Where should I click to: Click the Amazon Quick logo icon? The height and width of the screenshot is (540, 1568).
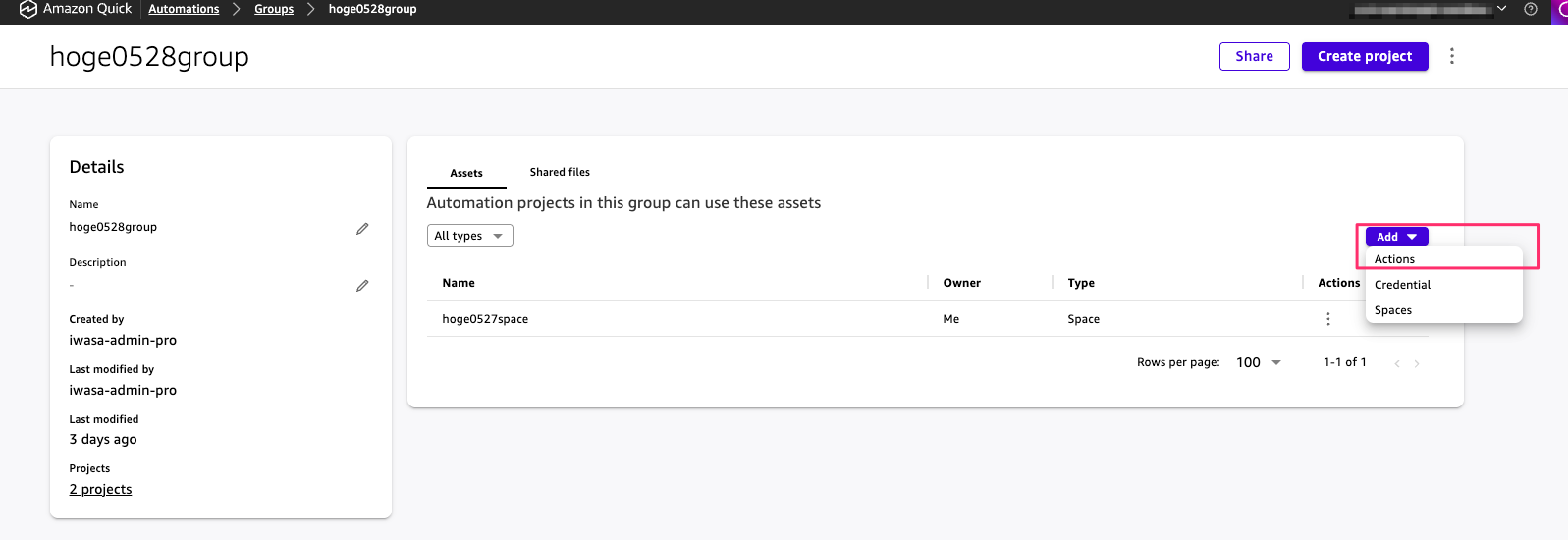coord(27,9)
